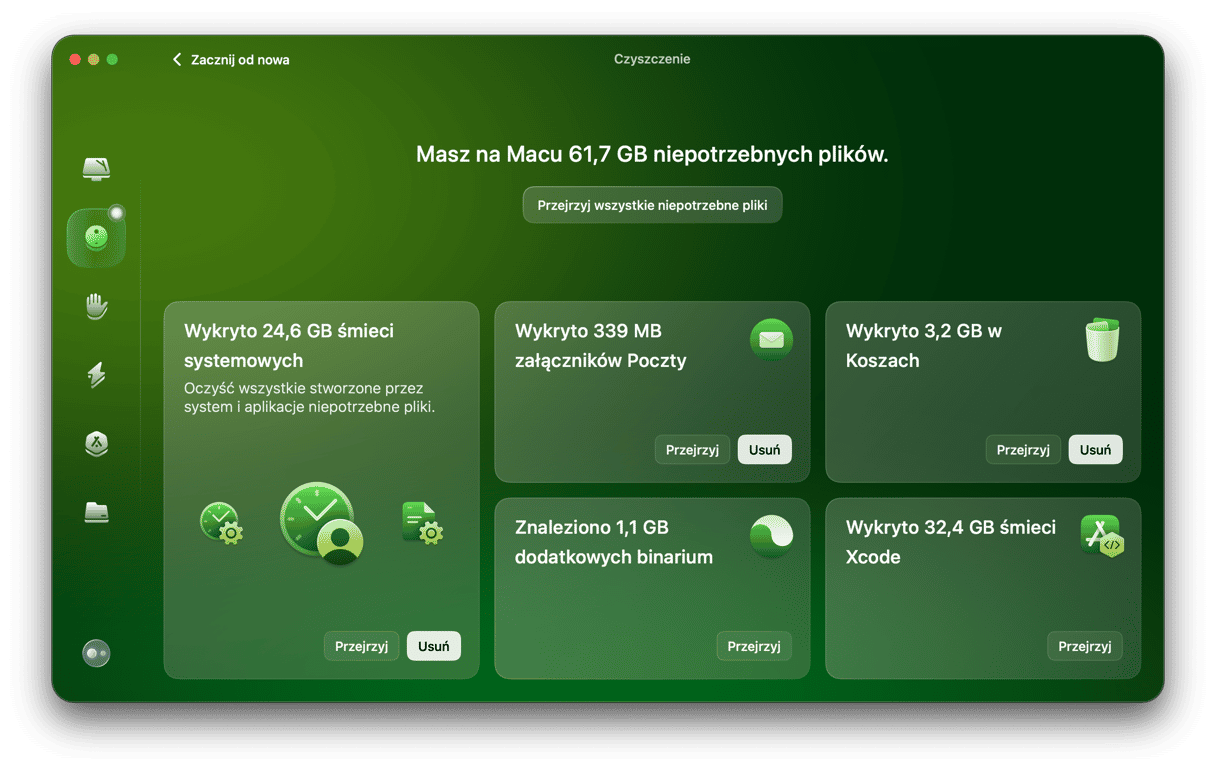This screenshot has width=1216, height=771.
Task: Open Applications icon in sidebar
Action: (x=96, y=444)
